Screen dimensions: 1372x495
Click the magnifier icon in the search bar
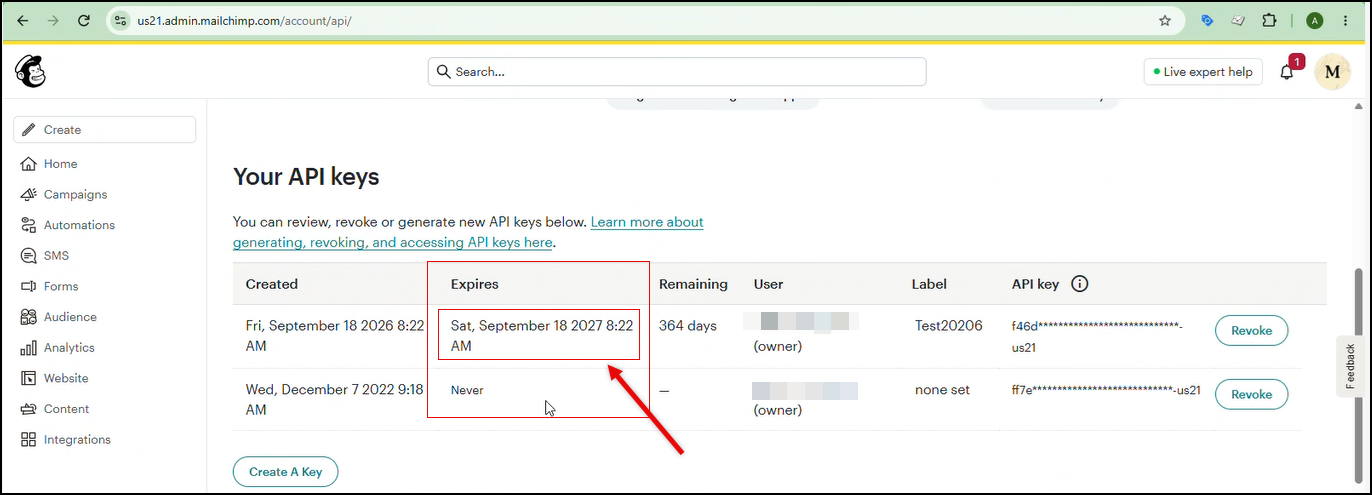(444, 72)
